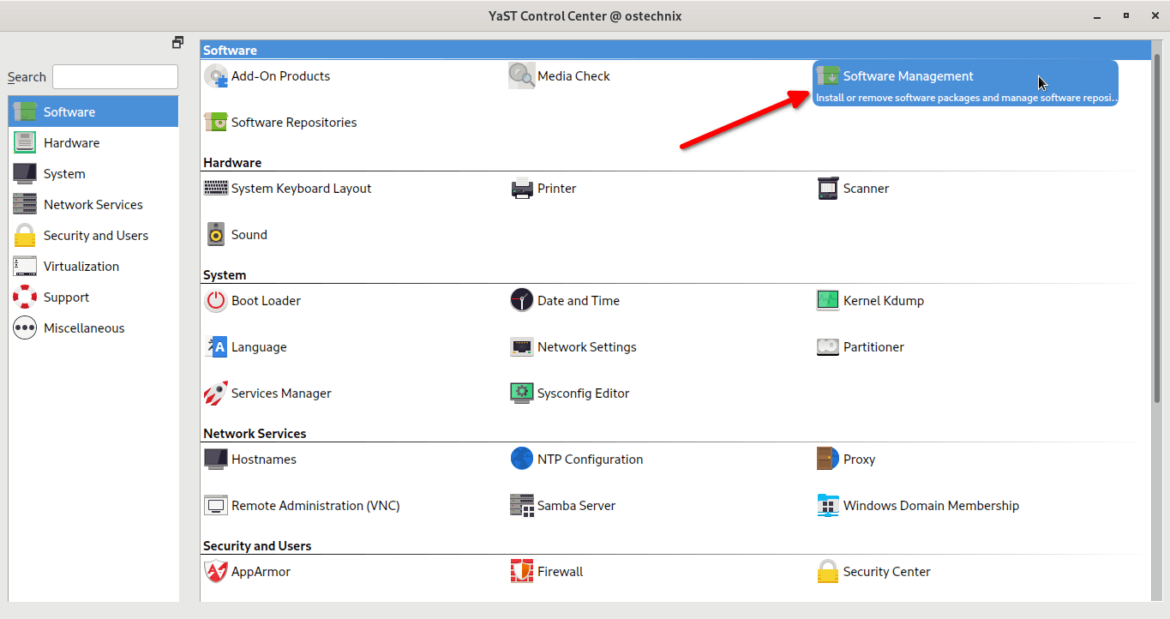Launch the Partitioner disk icon
The image size is (1170, 619).
point(828,347)
